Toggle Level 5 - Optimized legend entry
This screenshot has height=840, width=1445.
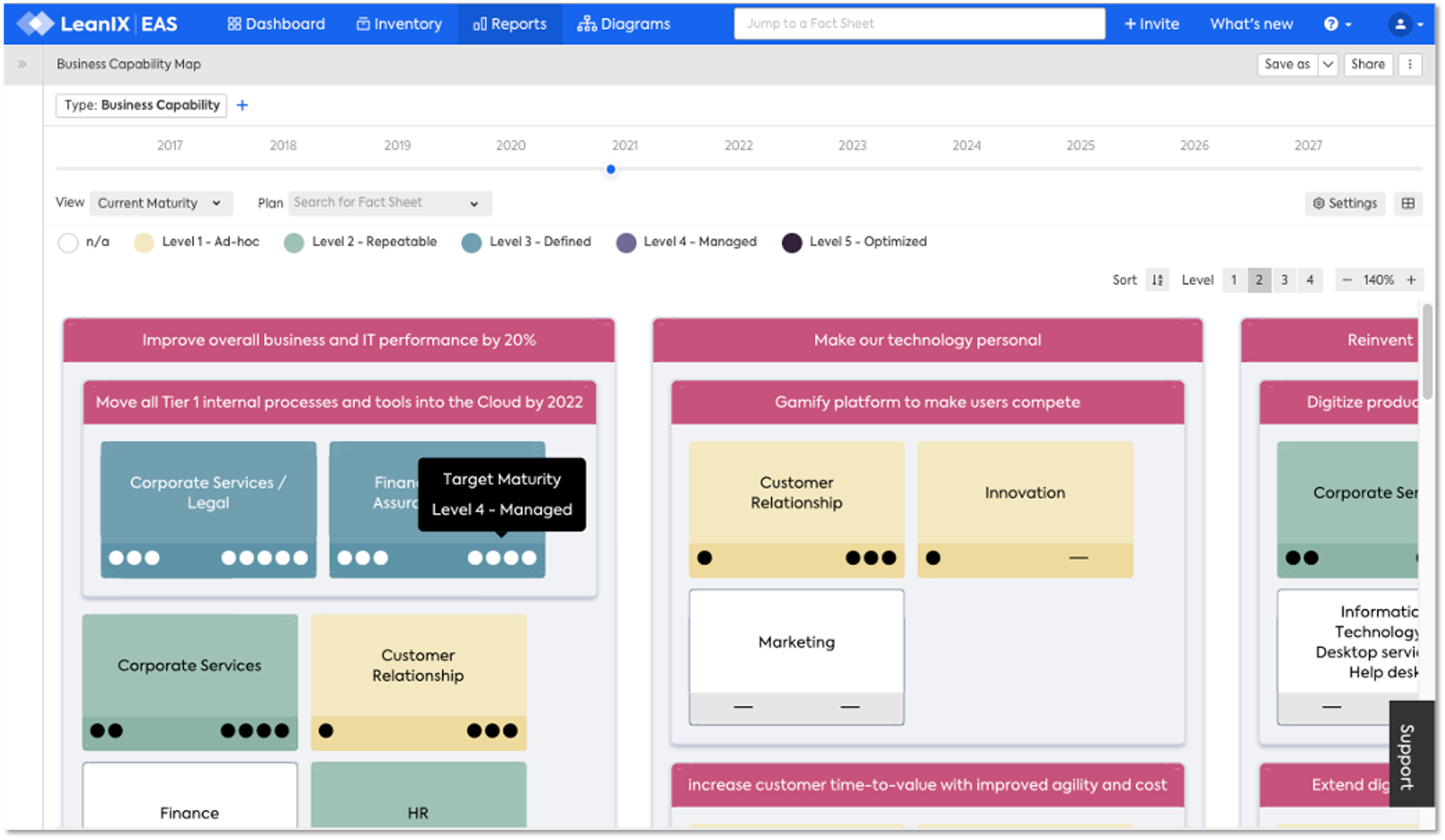tap(854, 242)
